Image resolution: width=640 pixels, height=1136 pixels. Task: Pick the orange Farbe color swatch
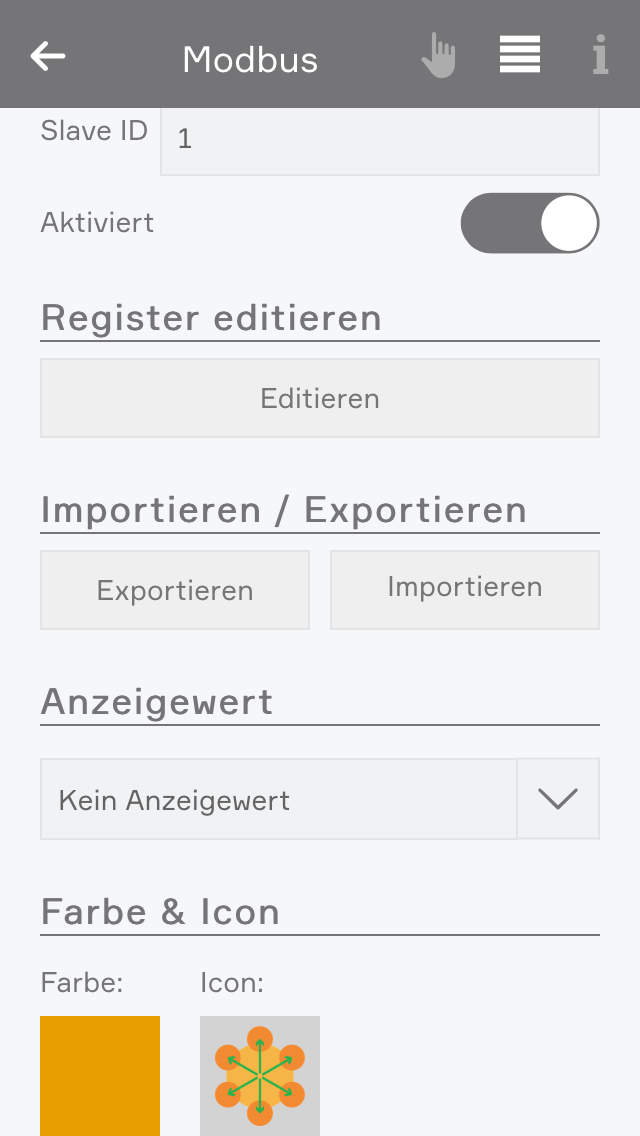pos(100,1075)
